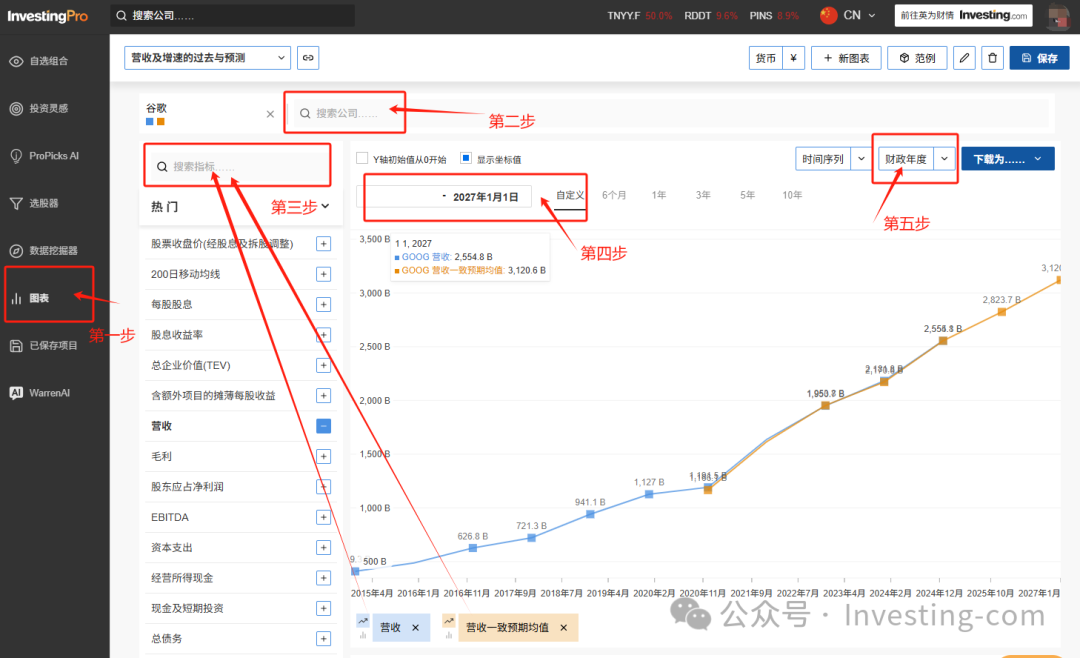Uncheck the 显示坐标值 checkbox
Viewport: 1080px width, 658px height.
(x=466, y=158)
